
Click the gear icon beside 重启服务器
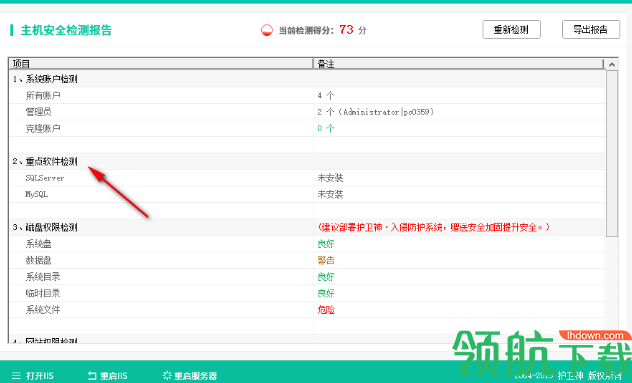point(167,376)
